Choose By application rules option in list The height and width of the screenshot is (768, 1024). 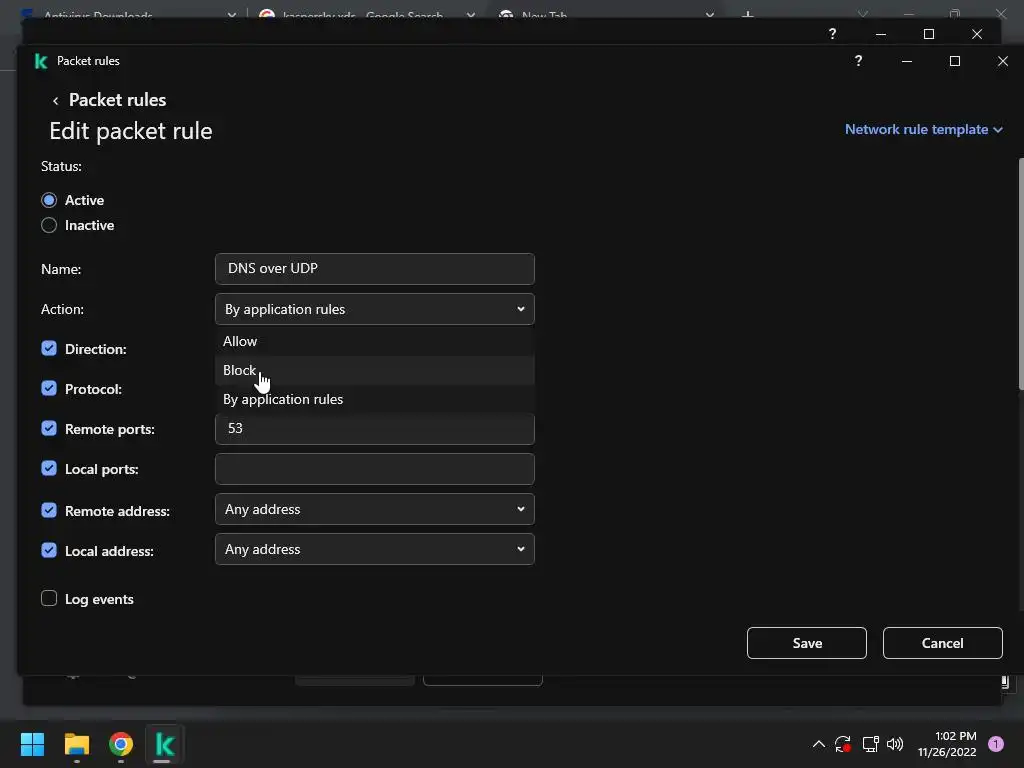(x=375, y=399)
